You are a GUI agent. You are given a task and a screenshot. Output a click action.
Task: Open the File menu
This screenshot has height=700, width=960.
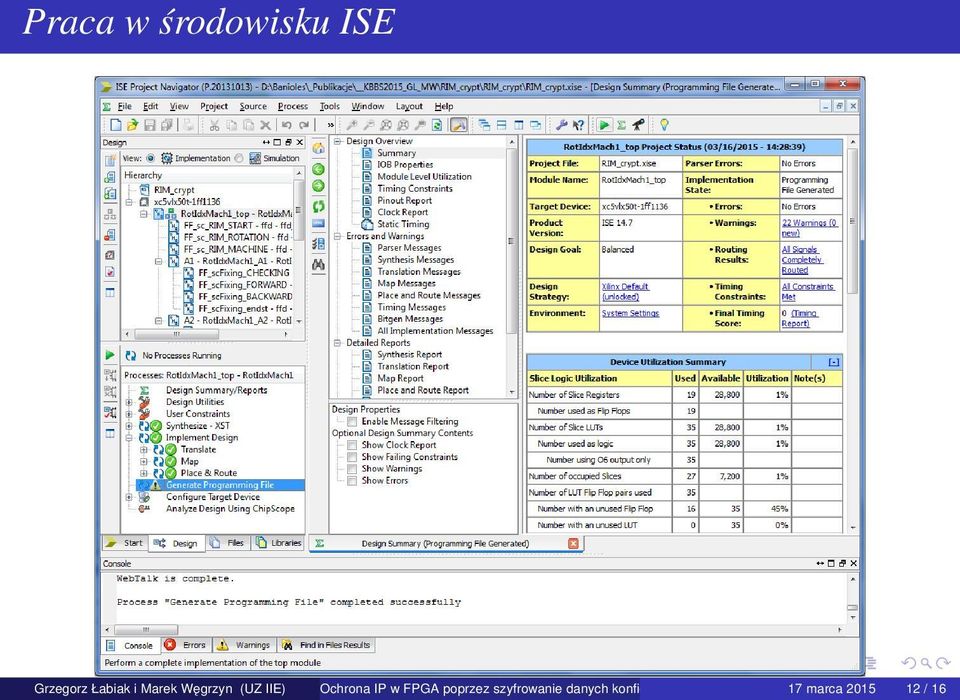point(124,106)
